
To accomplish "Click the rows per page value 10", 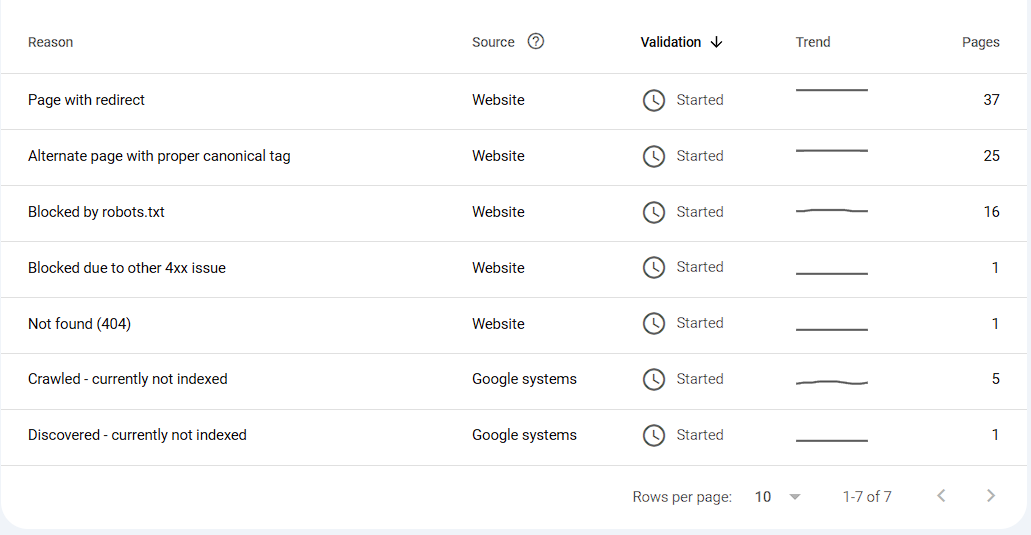I will pos(763,497).
